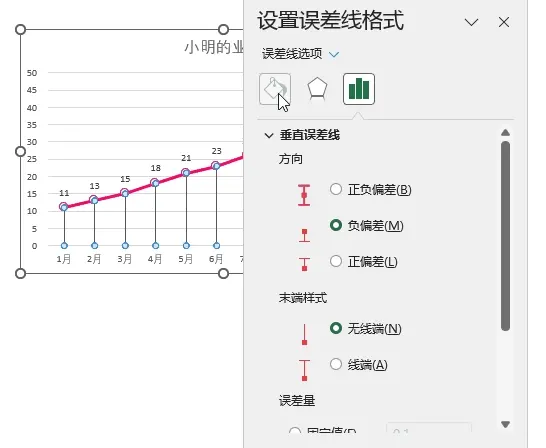Click the 2月 axis label

click(94, 259)
